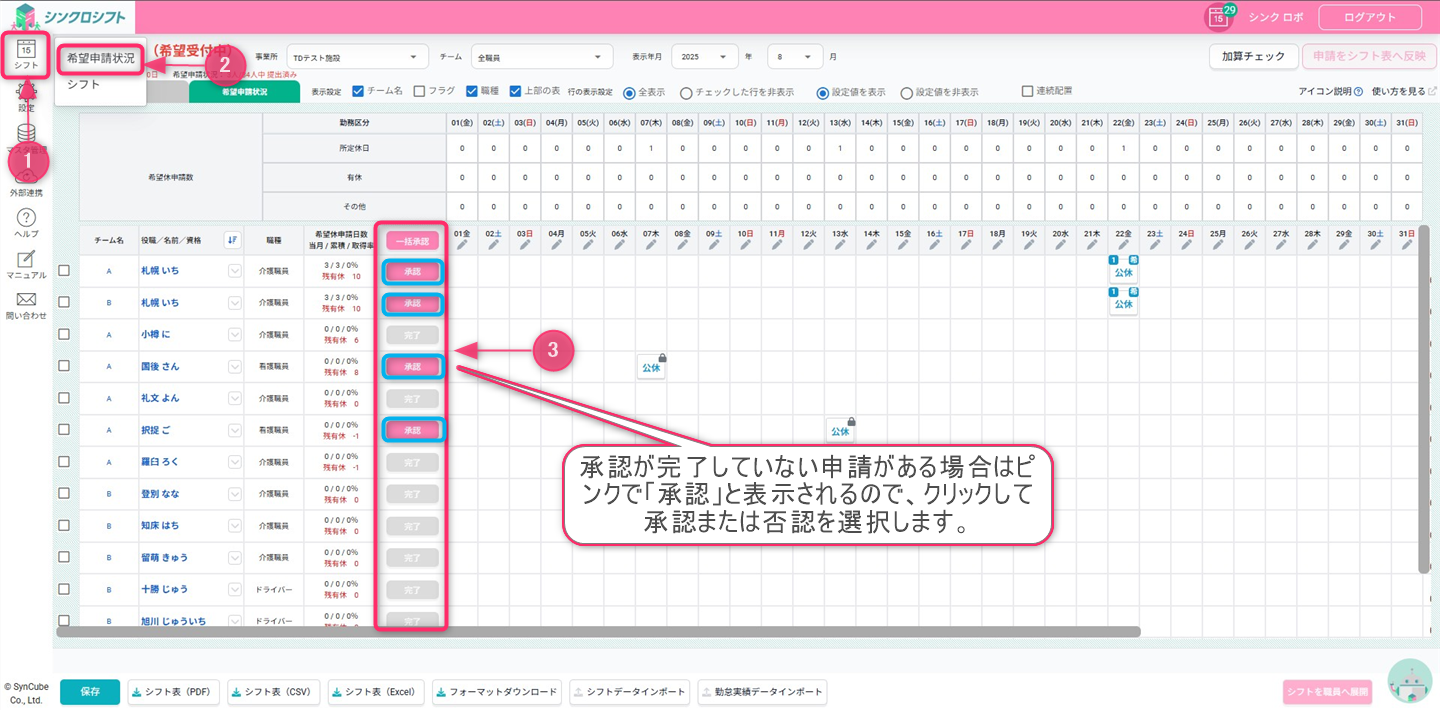Click the pencil edit icon under 22金
This screenshot has height=710, width=1440.
coord(1123,245)
